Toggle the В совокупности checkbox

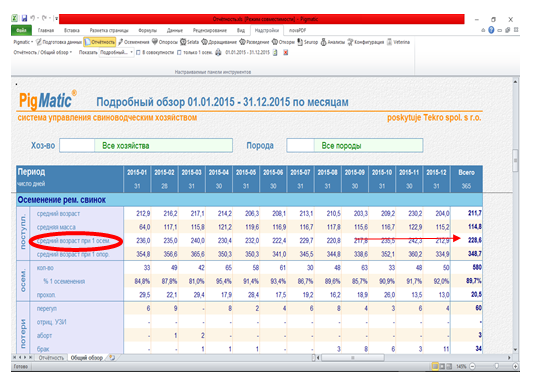138,53
